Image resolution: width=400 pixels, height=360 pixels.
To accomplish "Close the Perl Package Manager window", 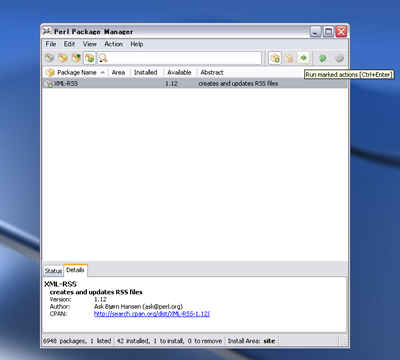I will 341,32.
